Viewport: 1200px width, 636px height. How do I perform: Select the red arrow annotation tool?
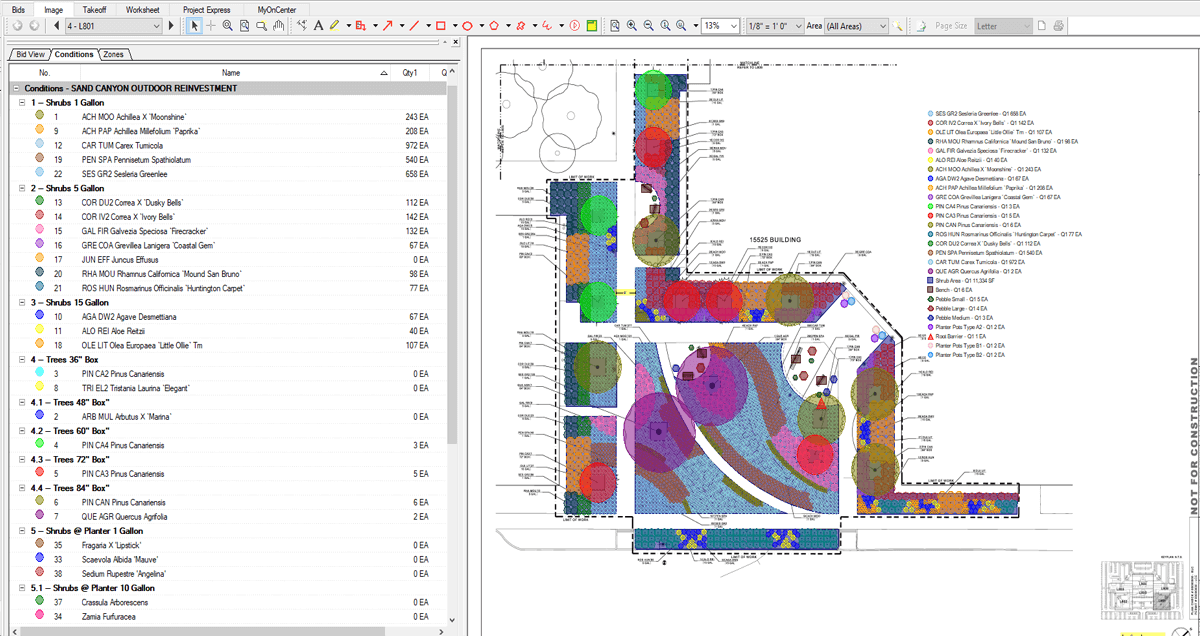point(389,25)
